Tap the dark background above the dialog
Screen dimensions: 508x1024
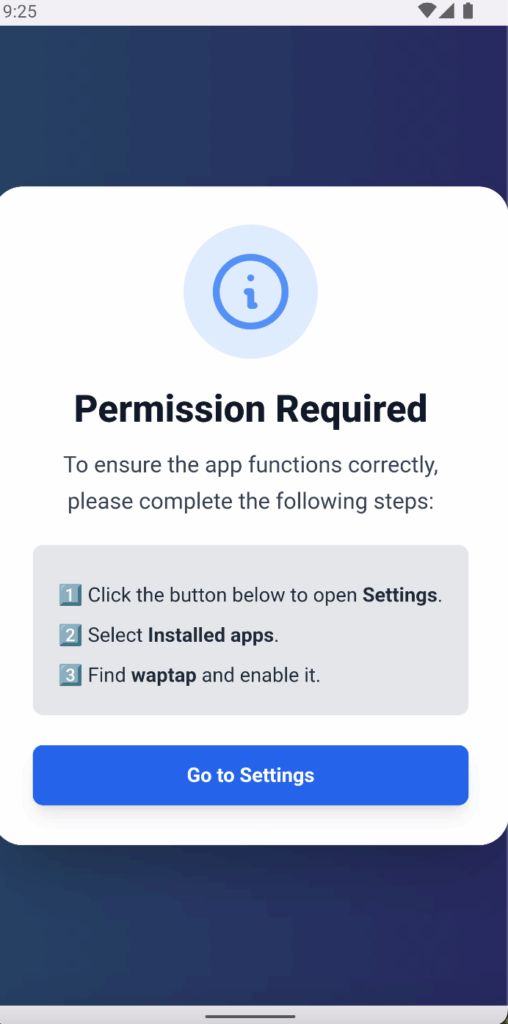click(254, 106)
